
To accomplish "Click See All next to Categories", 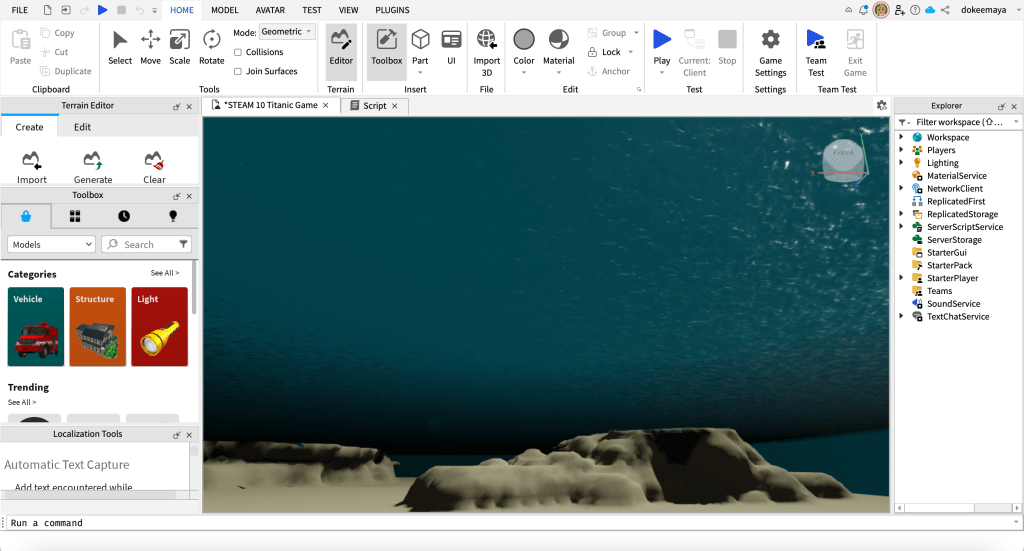I will [x=165, y=273].
